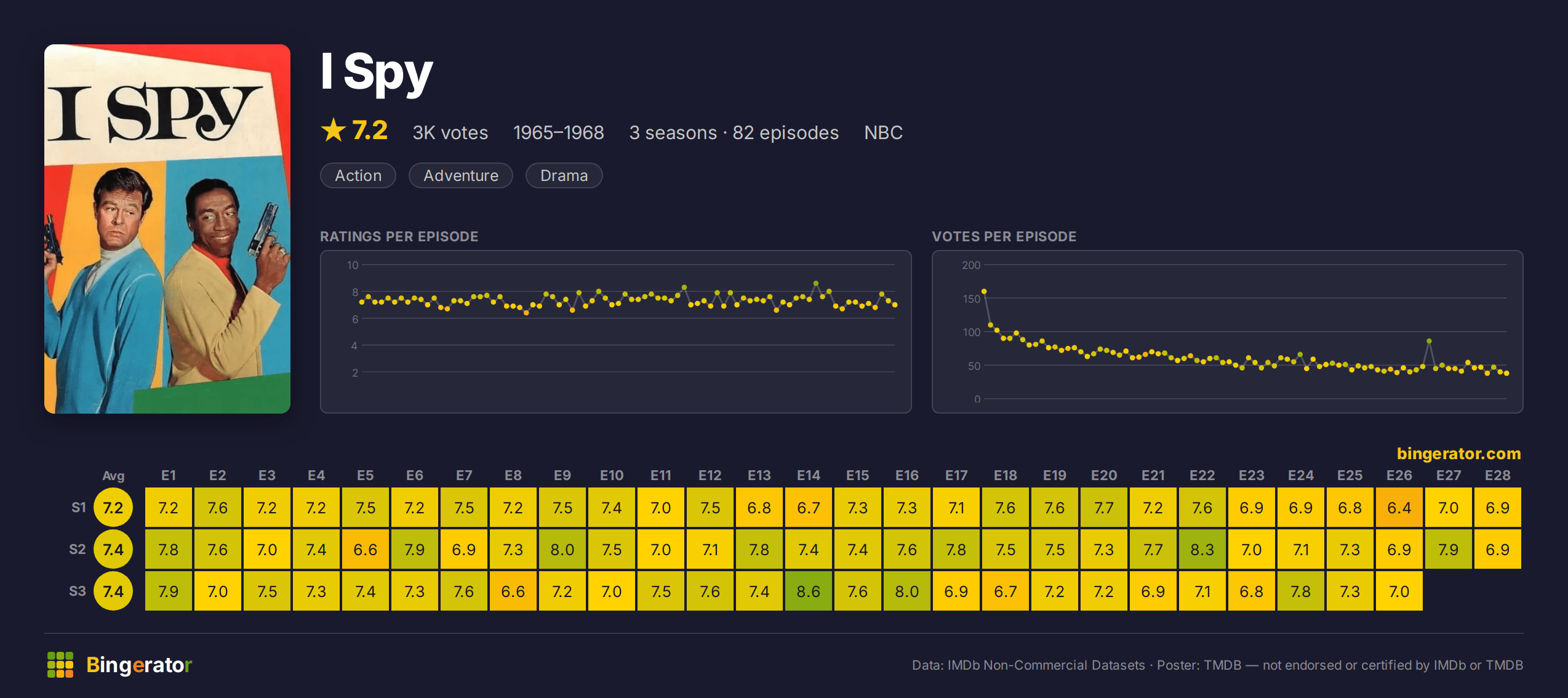The height and width of the screenshot is (698, 1568).
Task: Click the Bingerator brand name in footer
Action: (x=139, y=665)
